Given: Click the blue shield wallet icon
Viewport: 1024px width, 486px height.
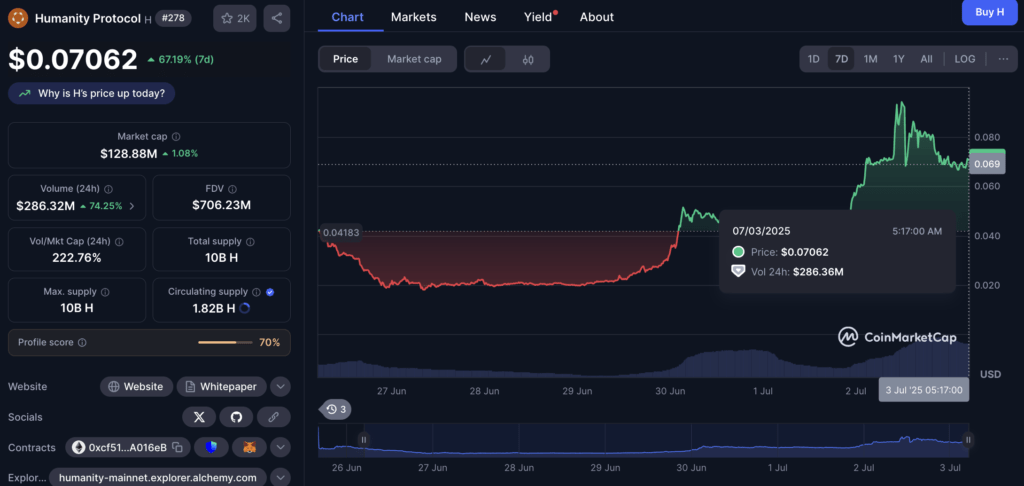Looking at the screenshot, I should point(211,447).
